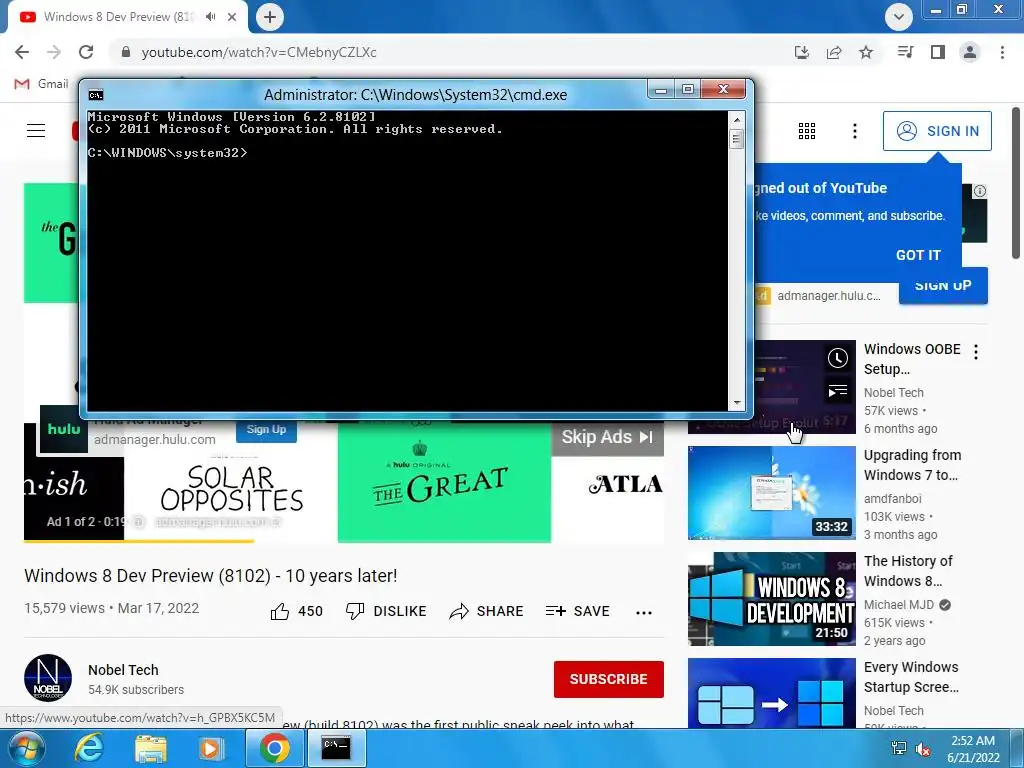Open the Gmail bookmark
1024x768 pixels.
coord(41,84)
